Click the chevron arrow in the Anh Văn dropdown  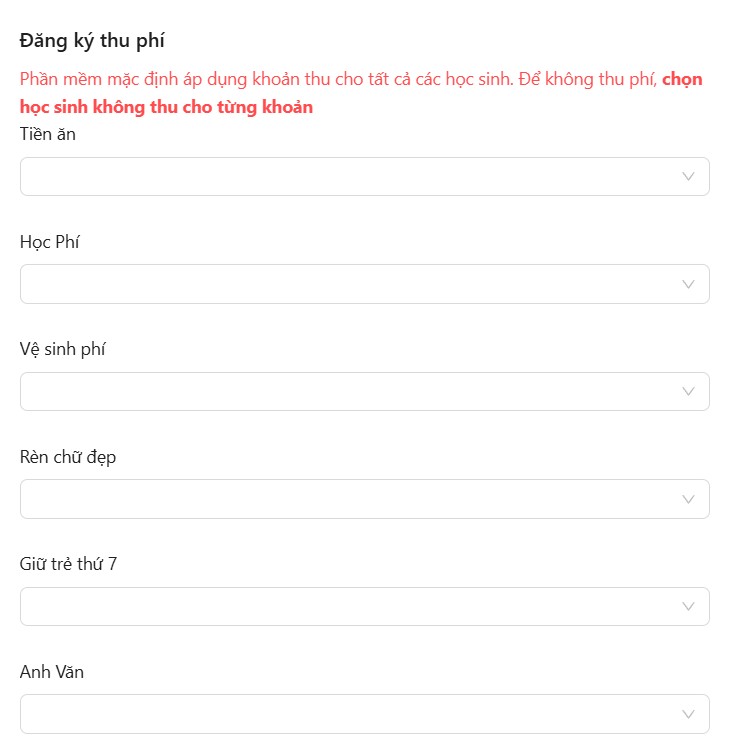(x=688, y=714)
